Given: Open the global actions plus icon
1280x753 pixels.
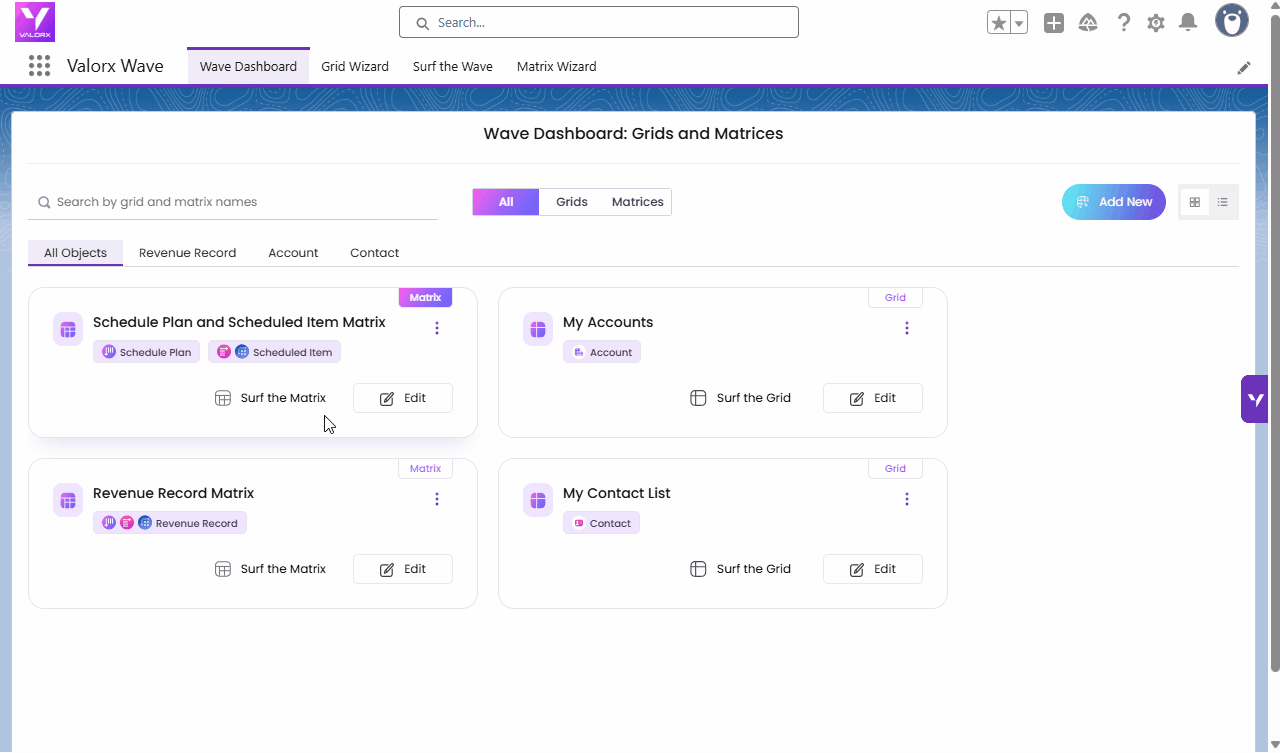Looking at the screenshot, I should click(1054, 23).
